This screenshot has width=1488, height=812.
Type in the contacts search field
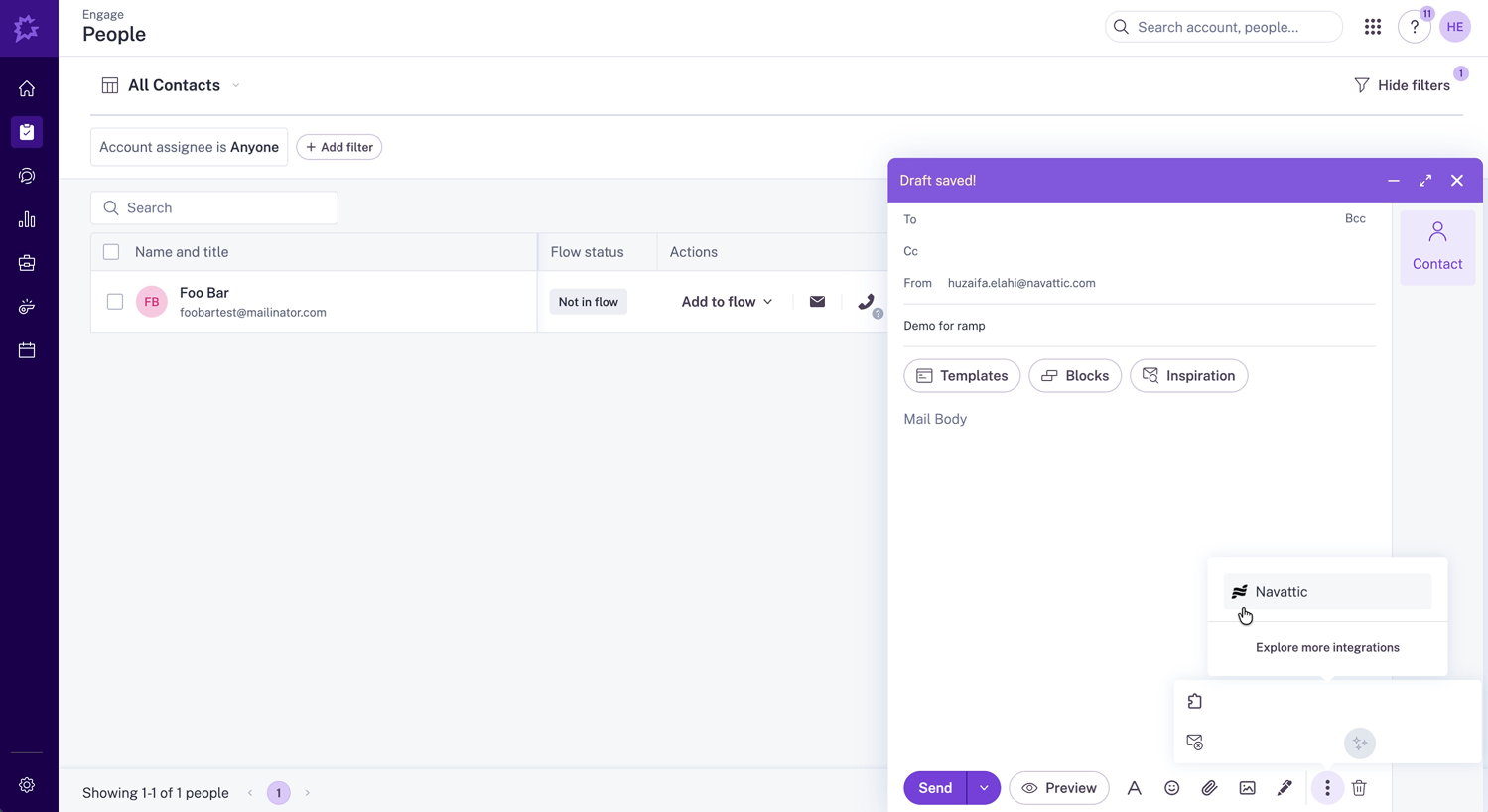213,207
